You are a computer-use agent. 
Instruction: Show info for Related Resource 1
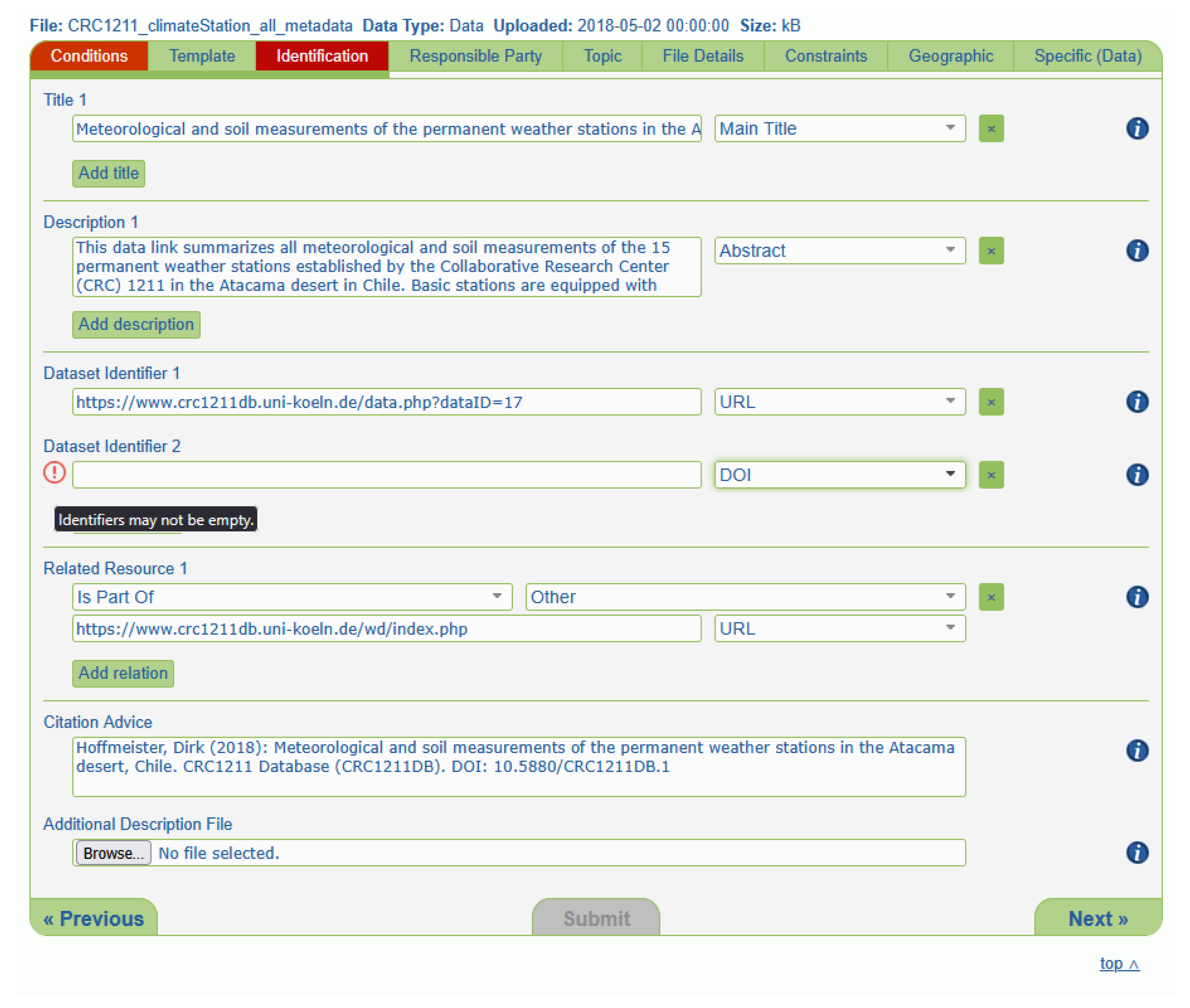click(1137, 597)
